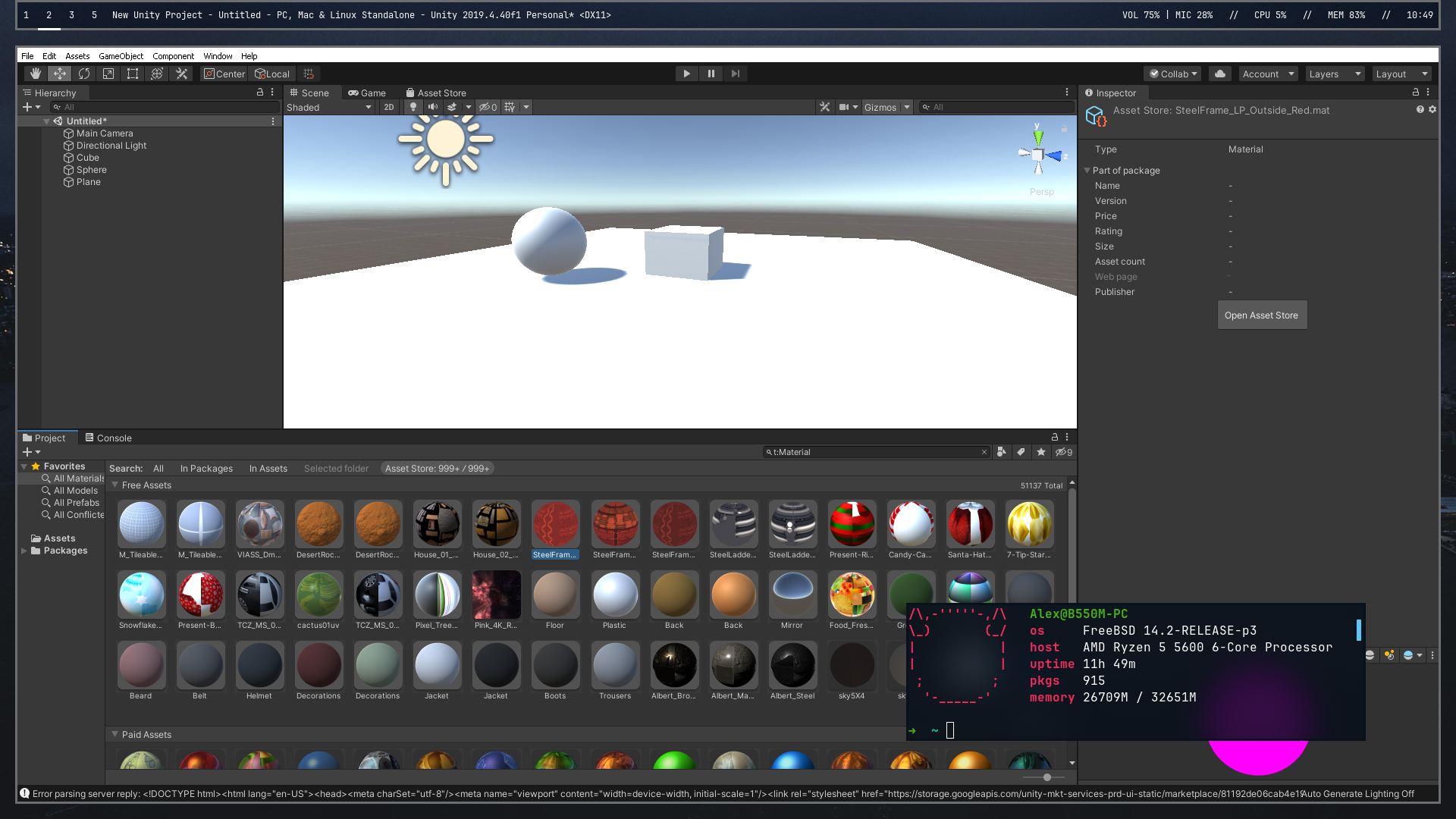Image resolution: width=1456 pixels, height=819 pixels.
Task: Save search with the star icon
Action: [1041, 452]
